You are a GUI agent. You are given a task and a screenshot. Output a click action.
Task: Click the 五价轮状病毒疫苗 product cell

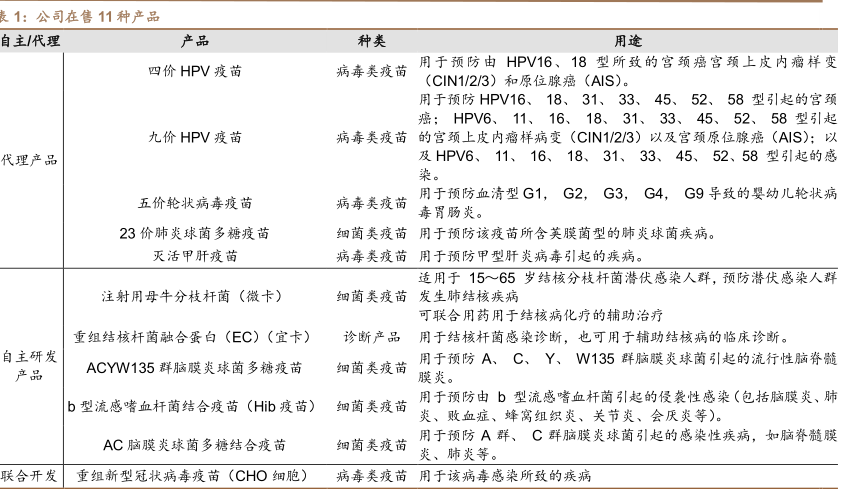[x=195, y=203]
